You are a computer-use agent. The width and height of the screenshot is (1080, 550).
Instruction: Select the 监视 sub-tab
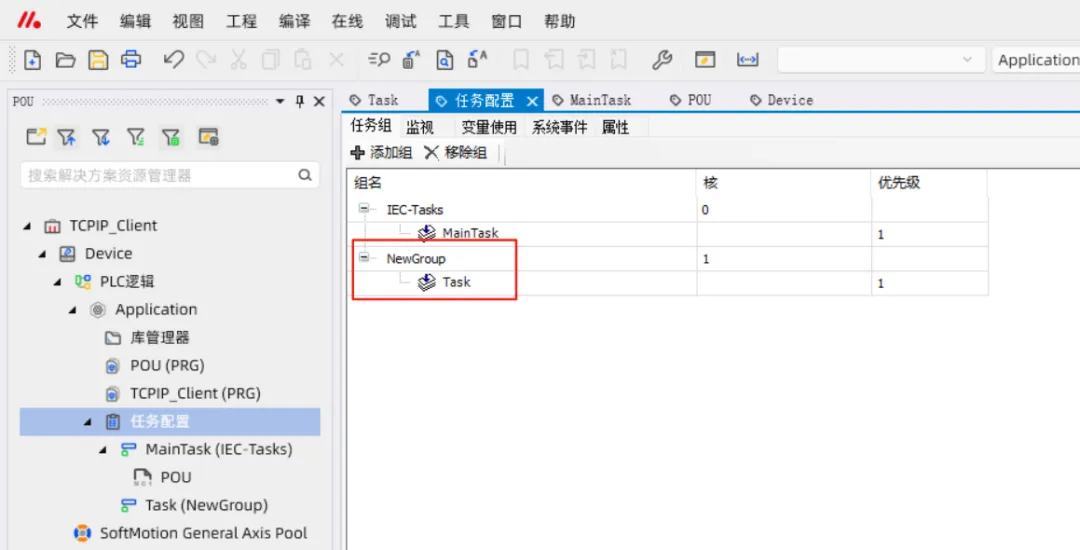click(419, 127)
